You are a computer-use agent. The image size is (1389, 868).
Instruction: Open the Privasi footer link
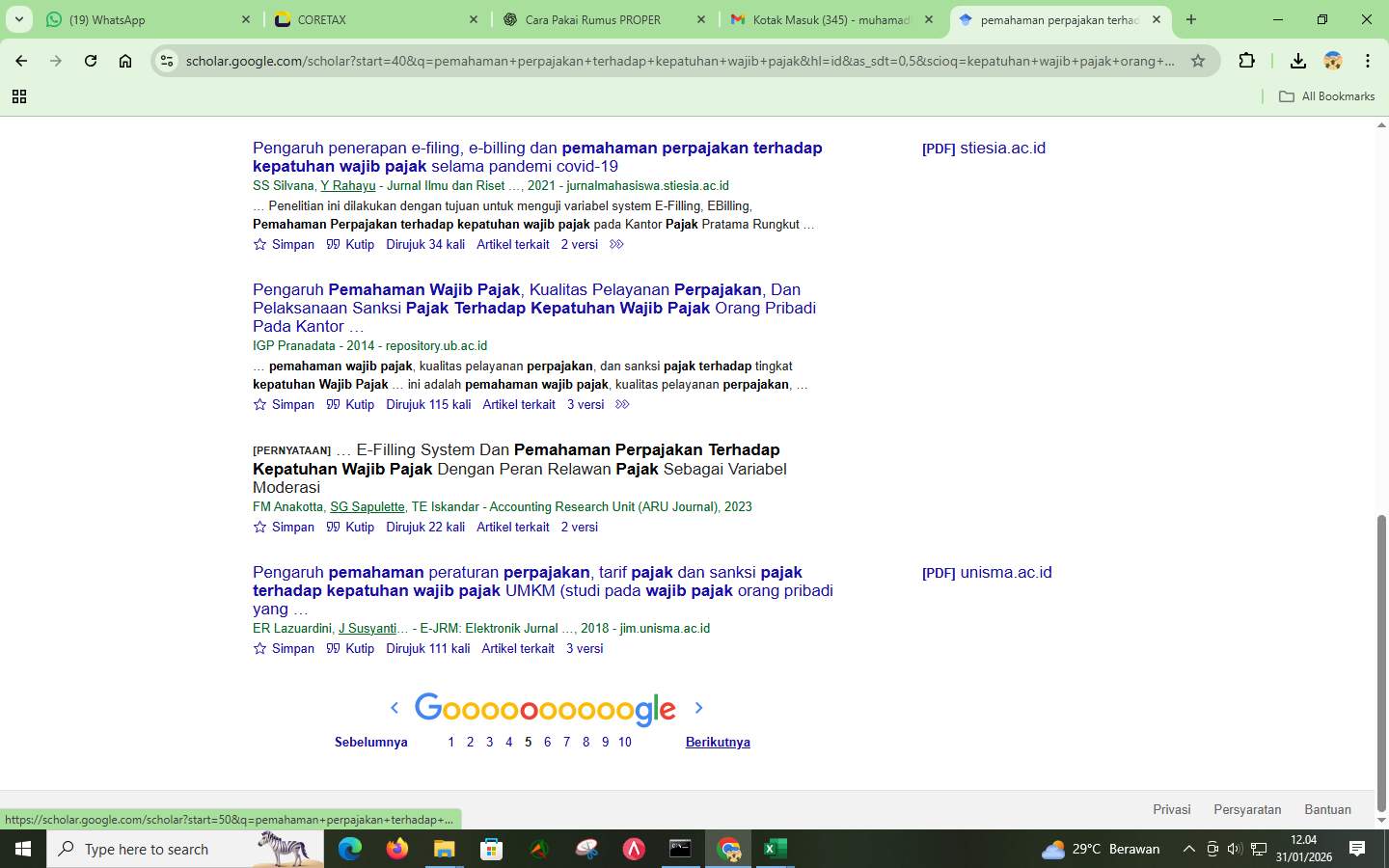(x=1172, y=809)
